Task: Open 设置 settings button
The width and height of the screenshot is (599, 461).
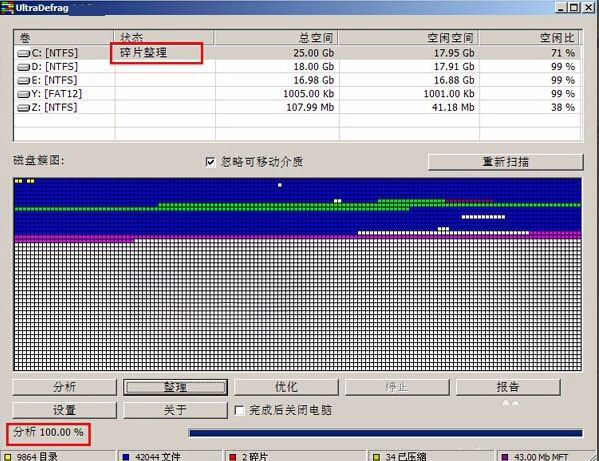Action: (x=65, y=410)
